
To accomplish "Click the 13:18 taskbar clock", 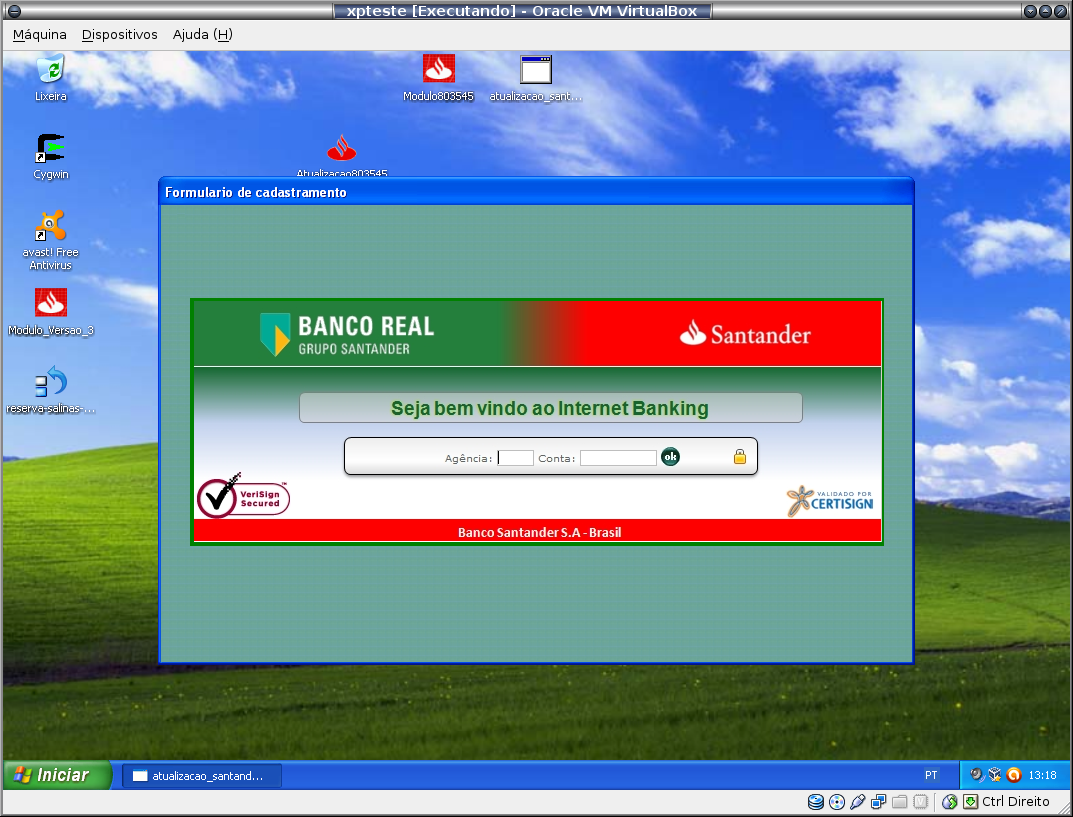I will click(x=1042, y=775).
